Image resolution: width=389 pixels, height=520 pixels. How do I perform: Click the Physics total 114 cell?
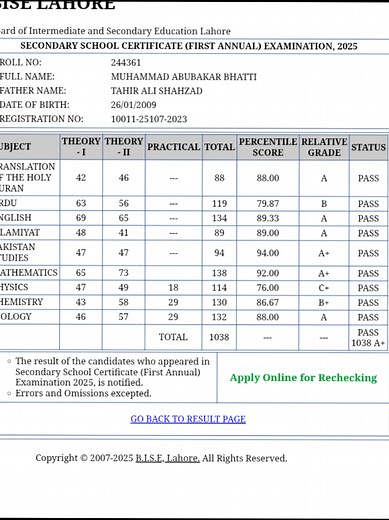219,288
